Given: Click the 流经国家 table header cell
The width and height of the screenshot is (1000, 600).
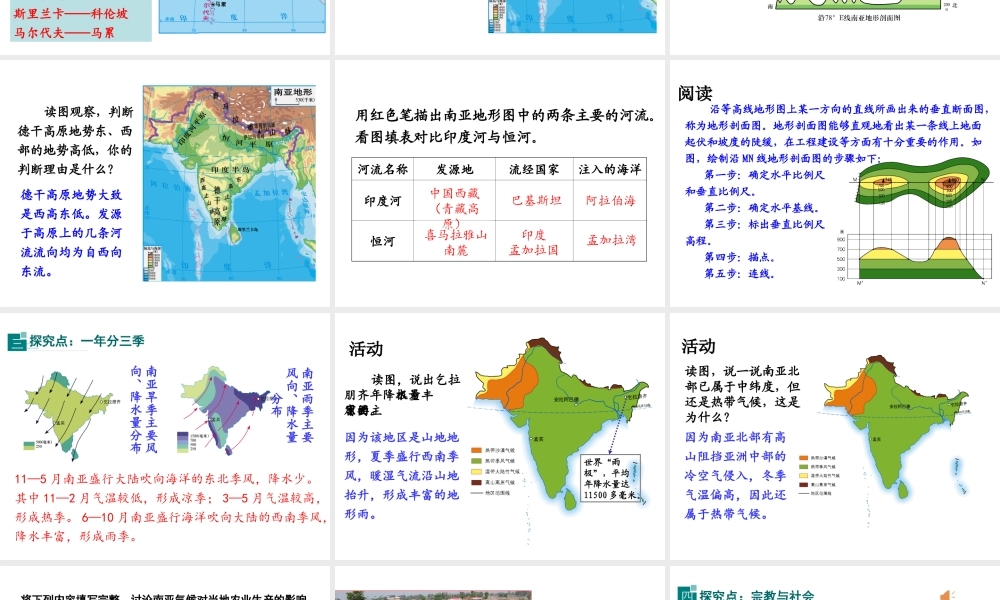Looking at the screenshot, I should [534, 169].
